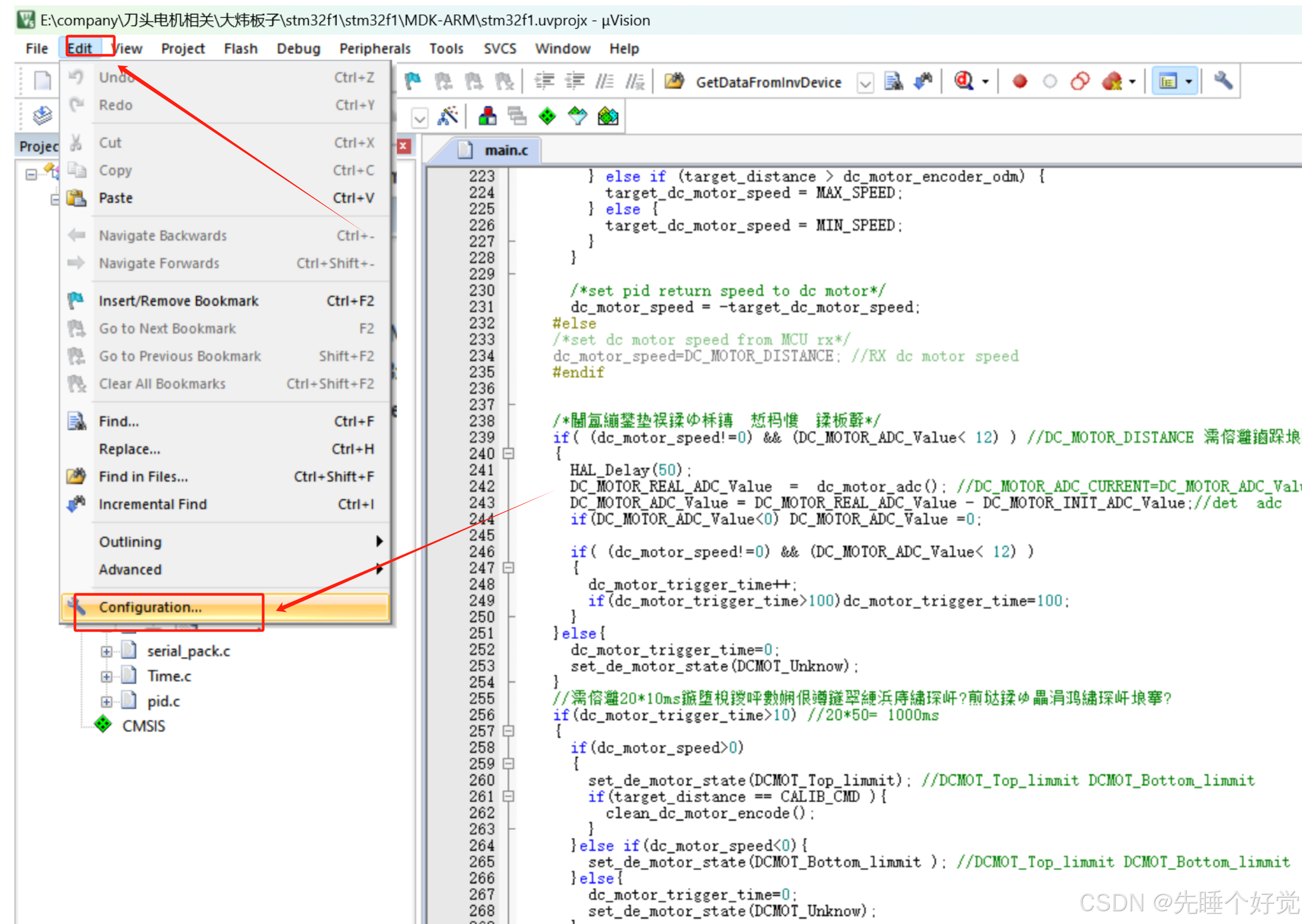Open Select Software Packs icon

coord(577,116)
